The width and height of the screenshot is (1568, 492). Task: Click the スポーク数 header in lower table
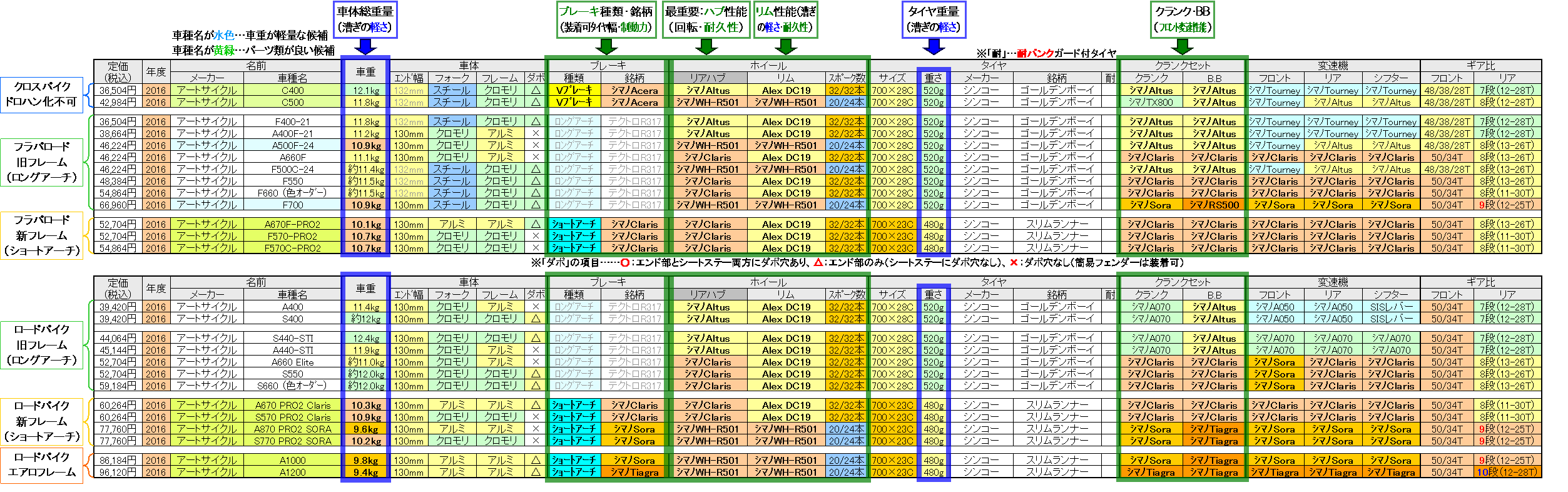(847, 294)
